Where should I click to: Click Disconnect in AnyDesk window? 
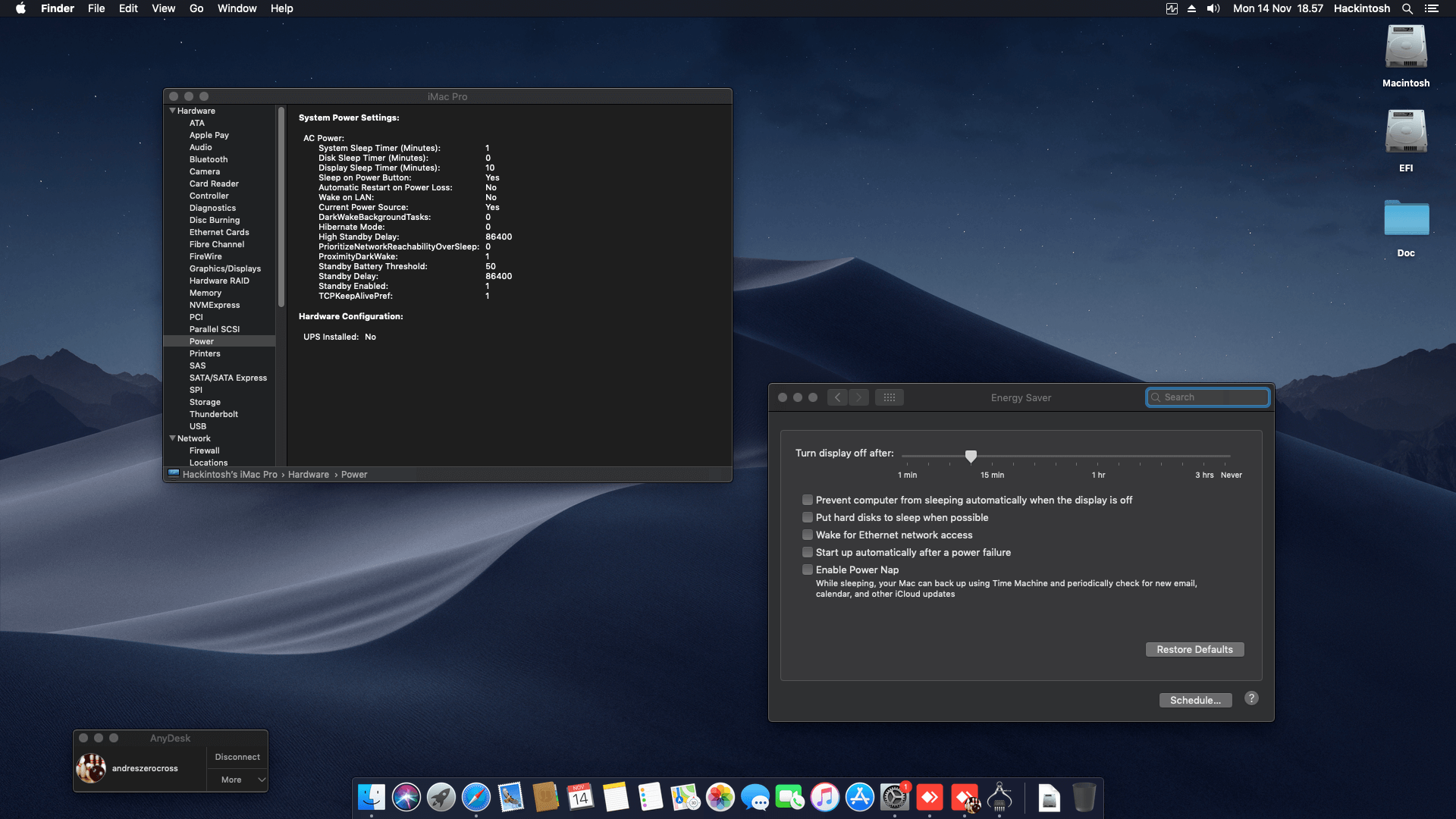[x=237, y=757]
